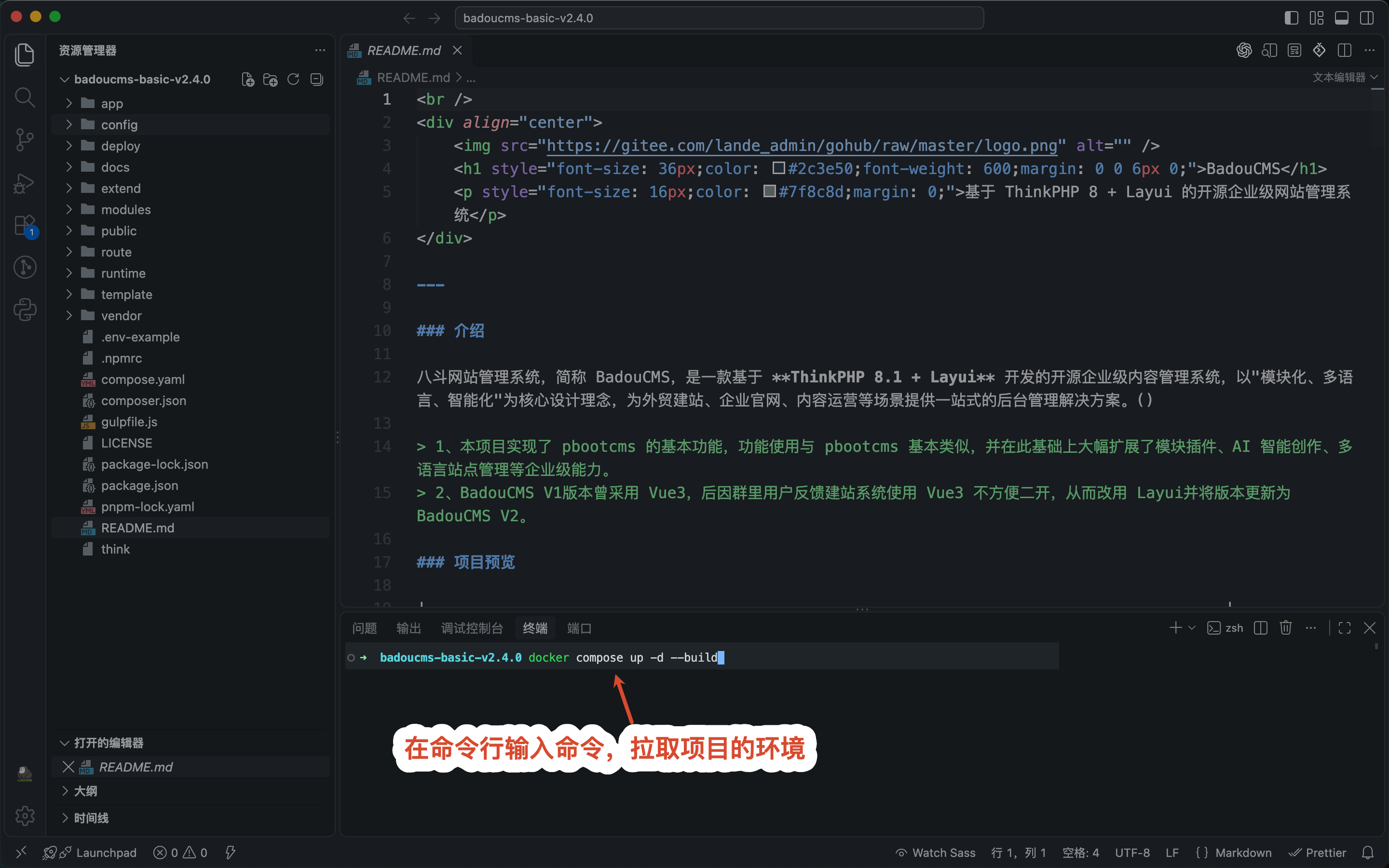Split the terminal panel
The width and height of the screenshot is (1389, 868).
click(1260, 628)
